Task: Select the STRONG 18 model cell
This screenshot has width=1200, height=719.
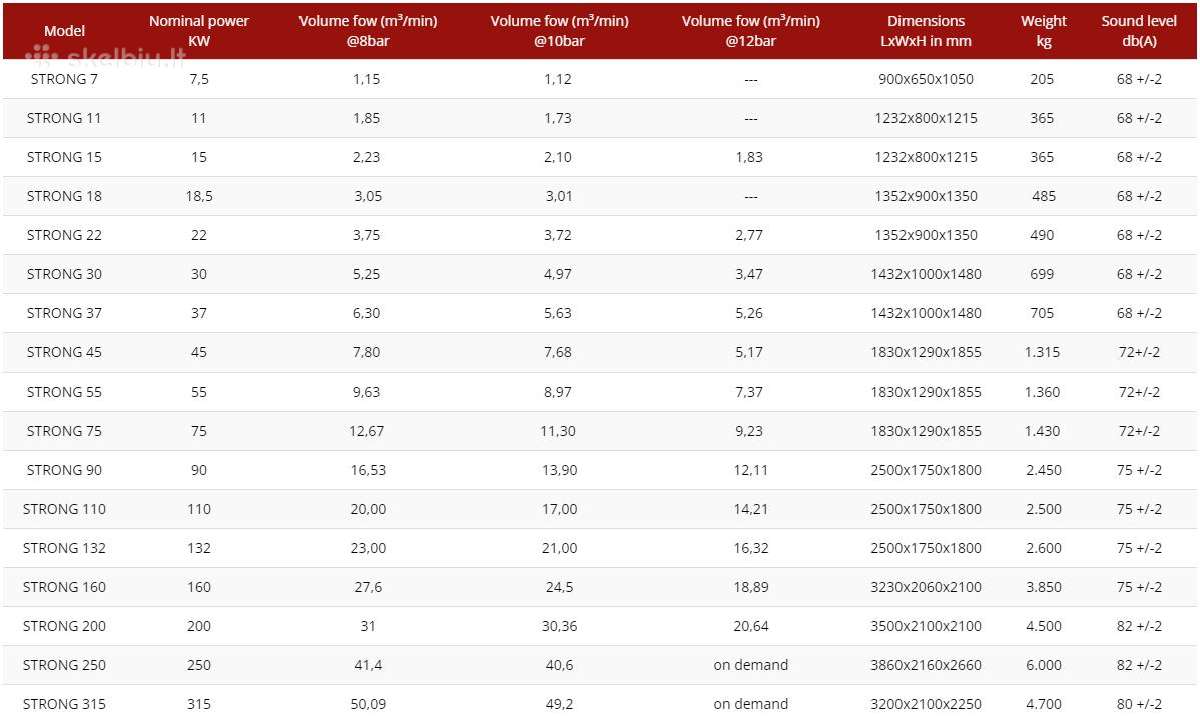Action: pyautogui.click(x=64, y=196)
